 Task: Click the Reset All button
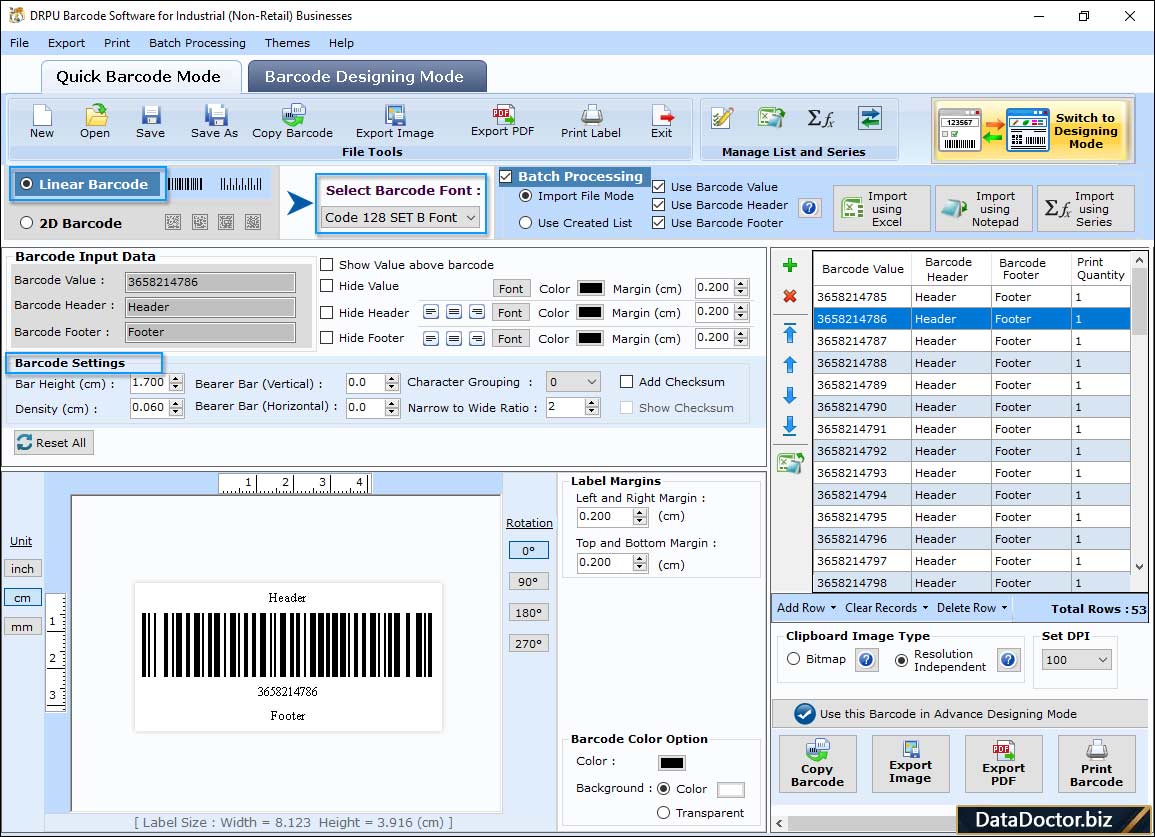(54, 443)
